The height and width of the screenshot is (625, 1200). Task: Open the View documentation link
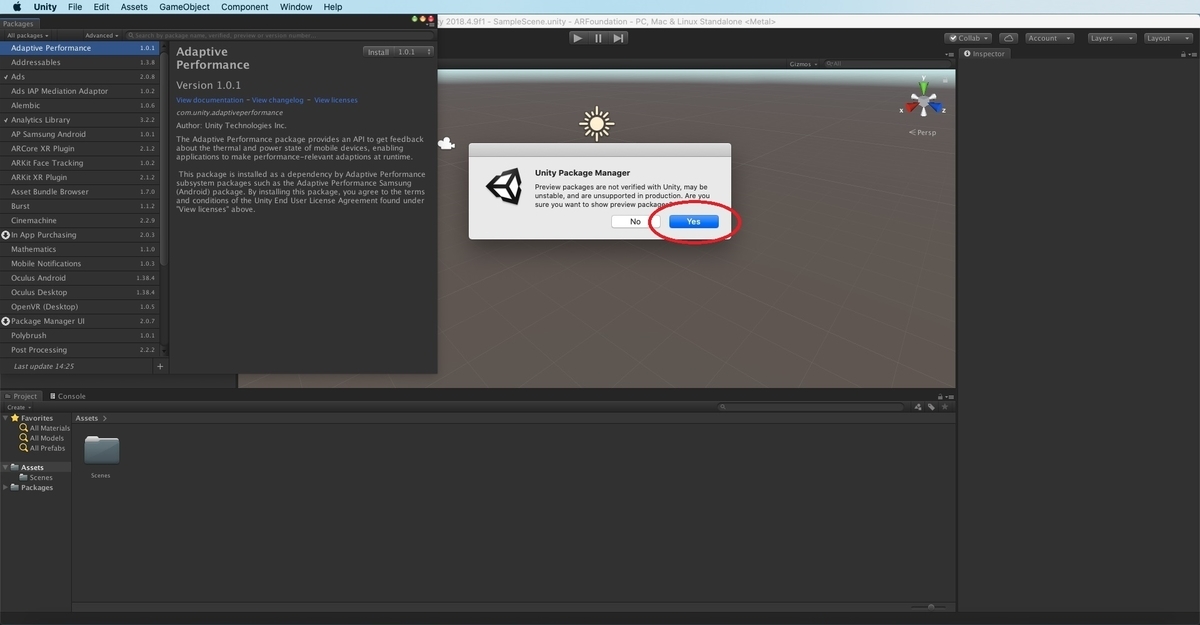(210, 100)
